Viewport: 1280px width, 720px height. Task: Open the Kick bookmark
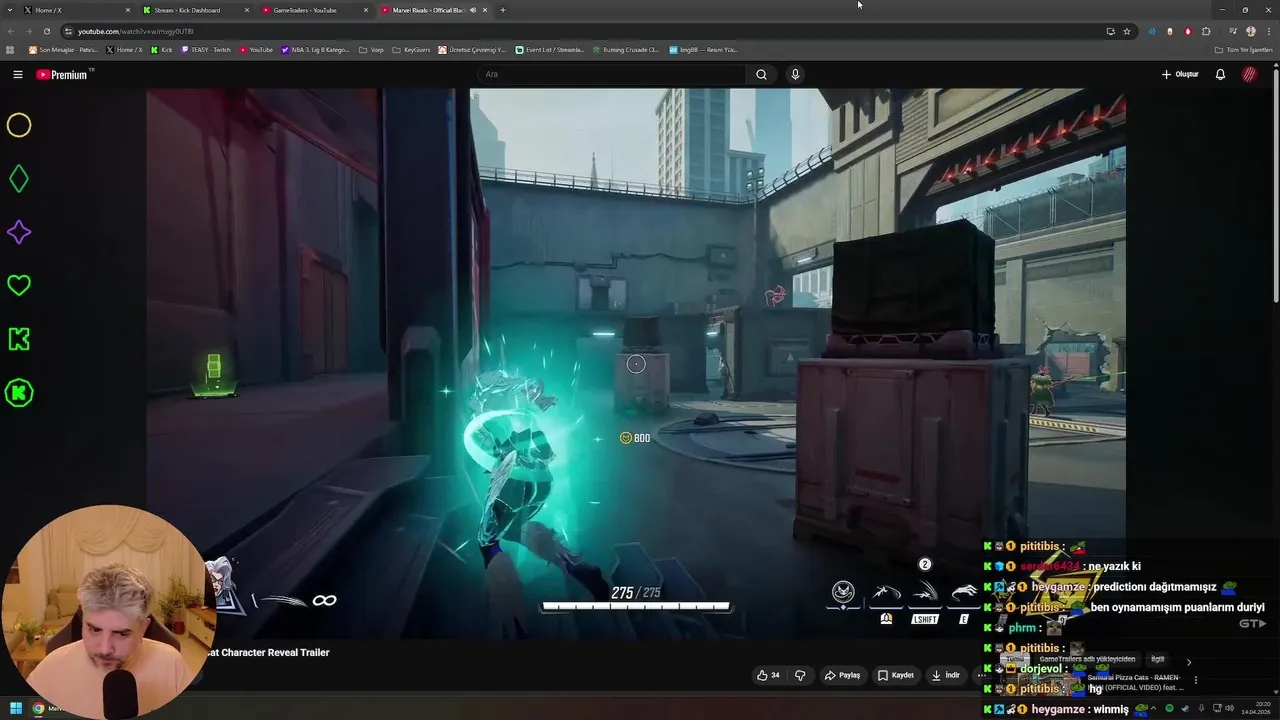click(162, 49)
